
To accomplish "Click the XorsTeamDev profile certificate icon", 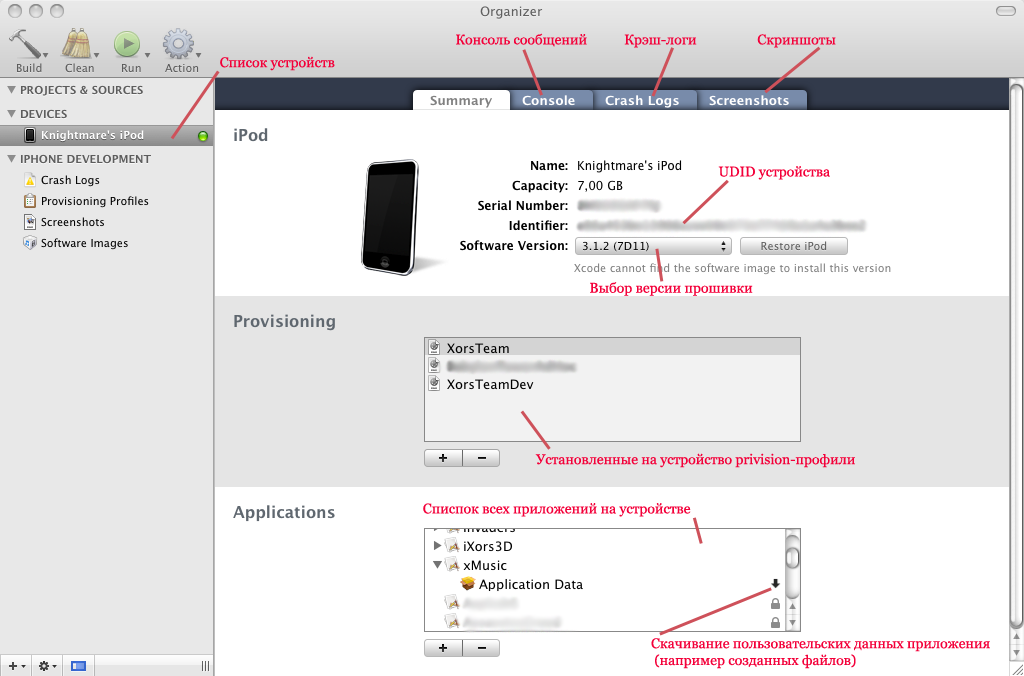I will point(434,383).
